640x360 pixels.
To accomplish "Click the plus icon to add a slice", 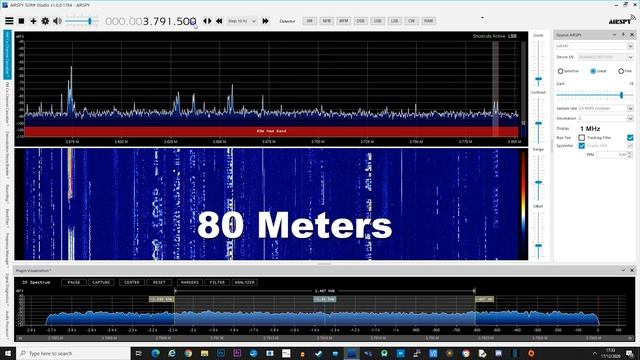I will click(x=33, y=21).
